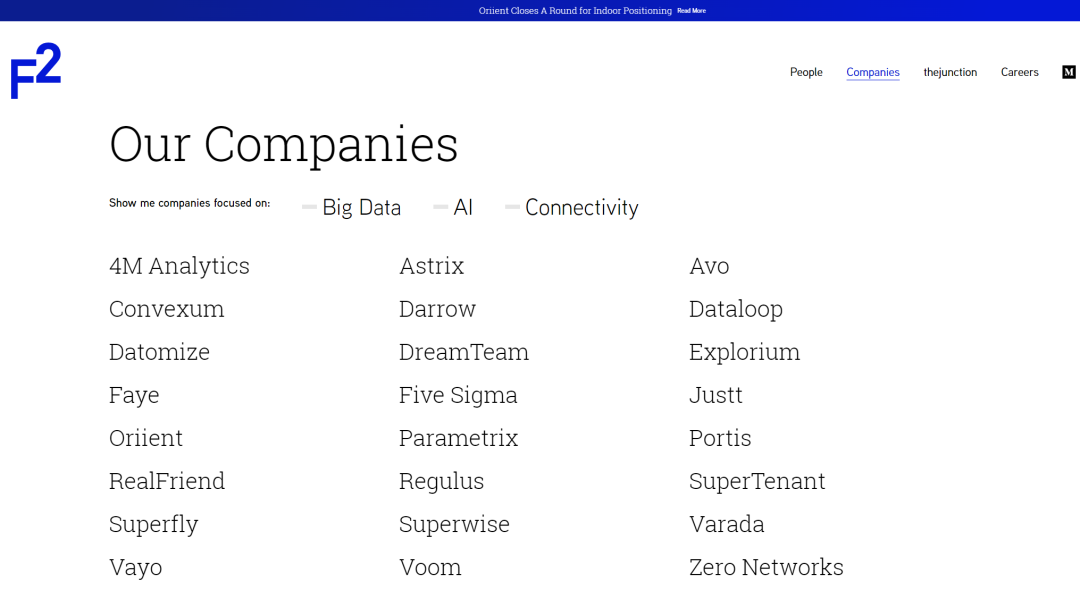This screenshot has width=1080, height=607.
Task: Open the Medium icon link
Action: point(1068,72)
